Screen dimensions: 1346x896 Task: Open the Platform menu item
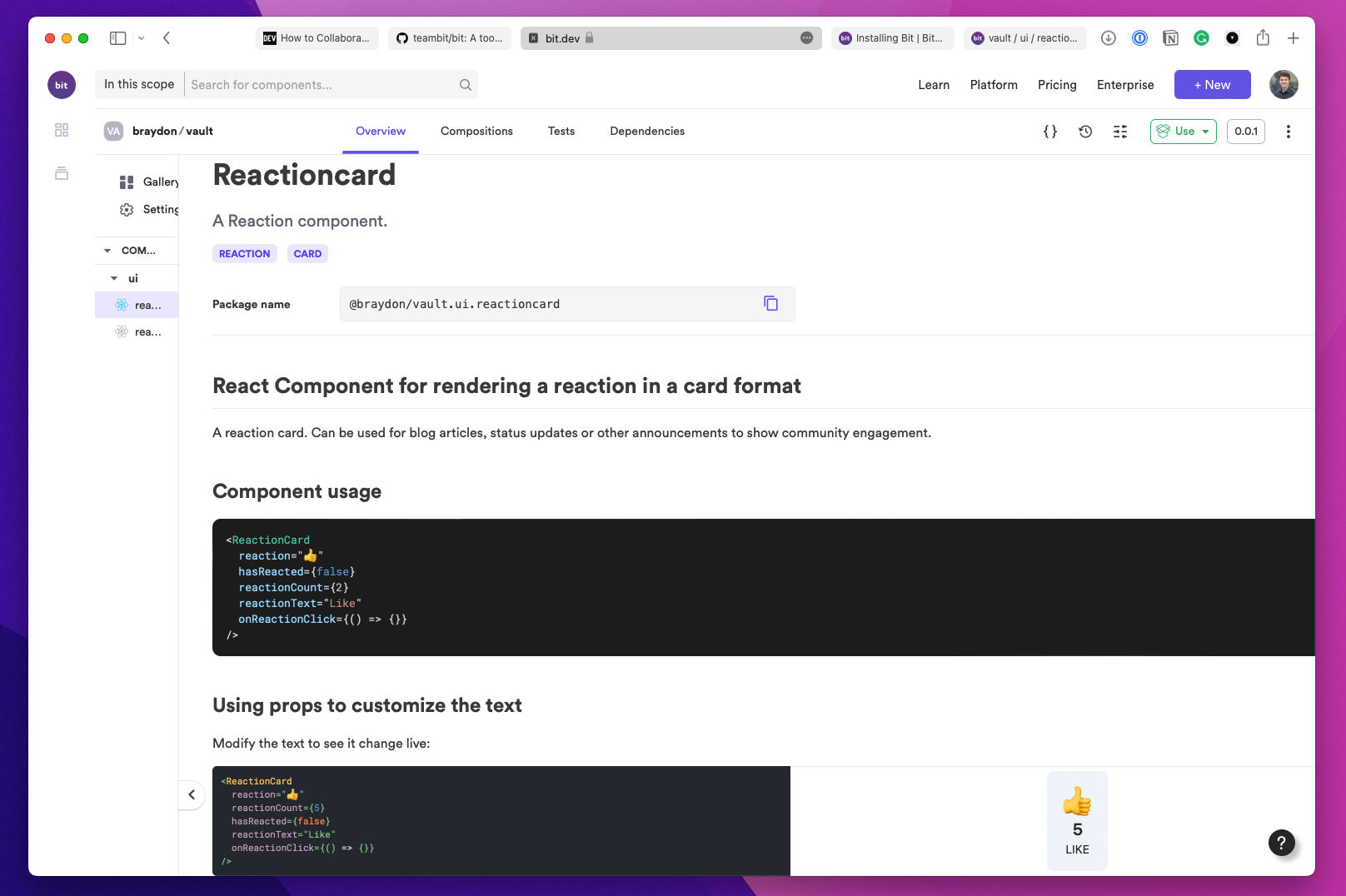[x=994, y=85]
